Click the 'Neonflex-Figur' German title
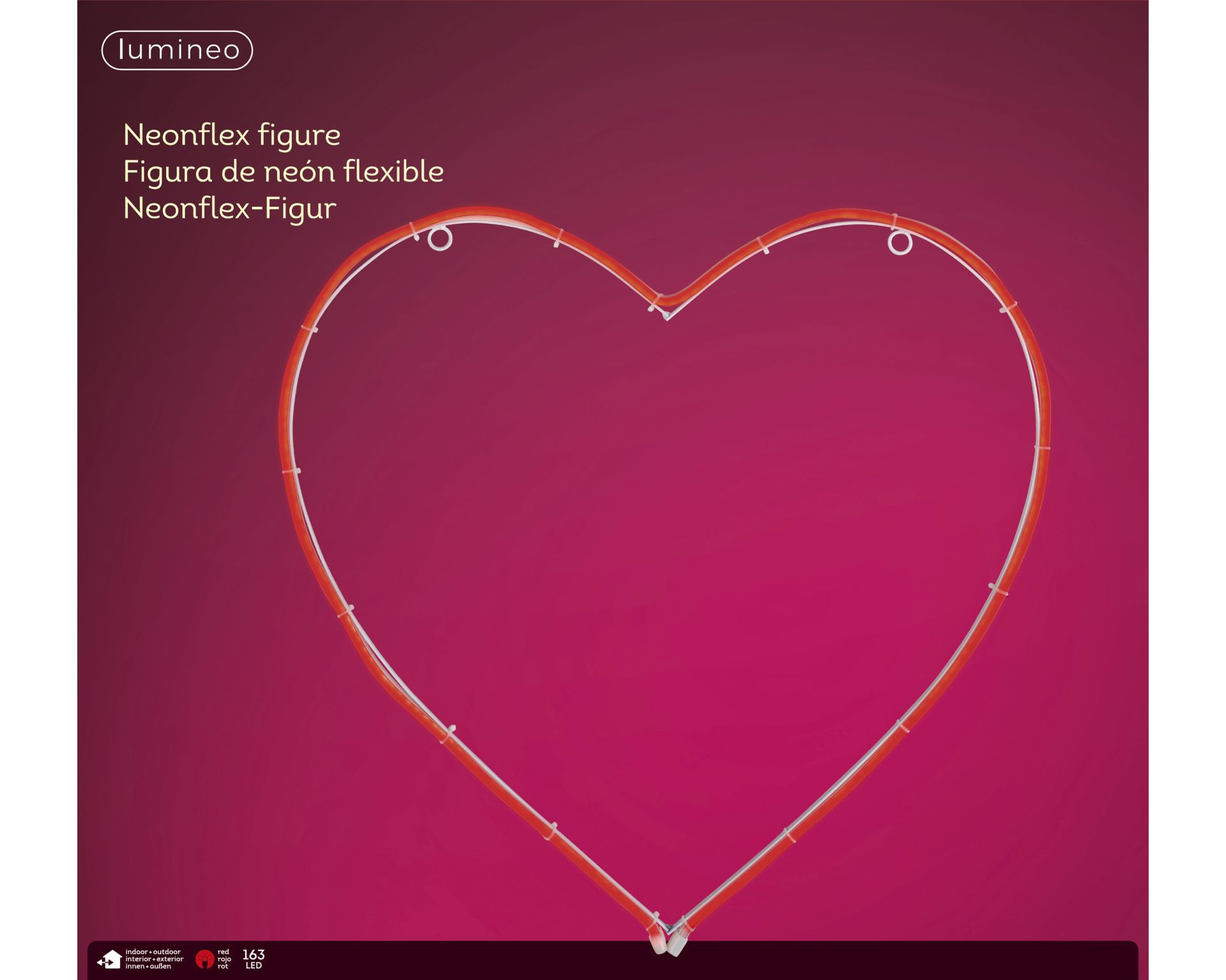The image size is (1226, 980). tap(229, 208)
